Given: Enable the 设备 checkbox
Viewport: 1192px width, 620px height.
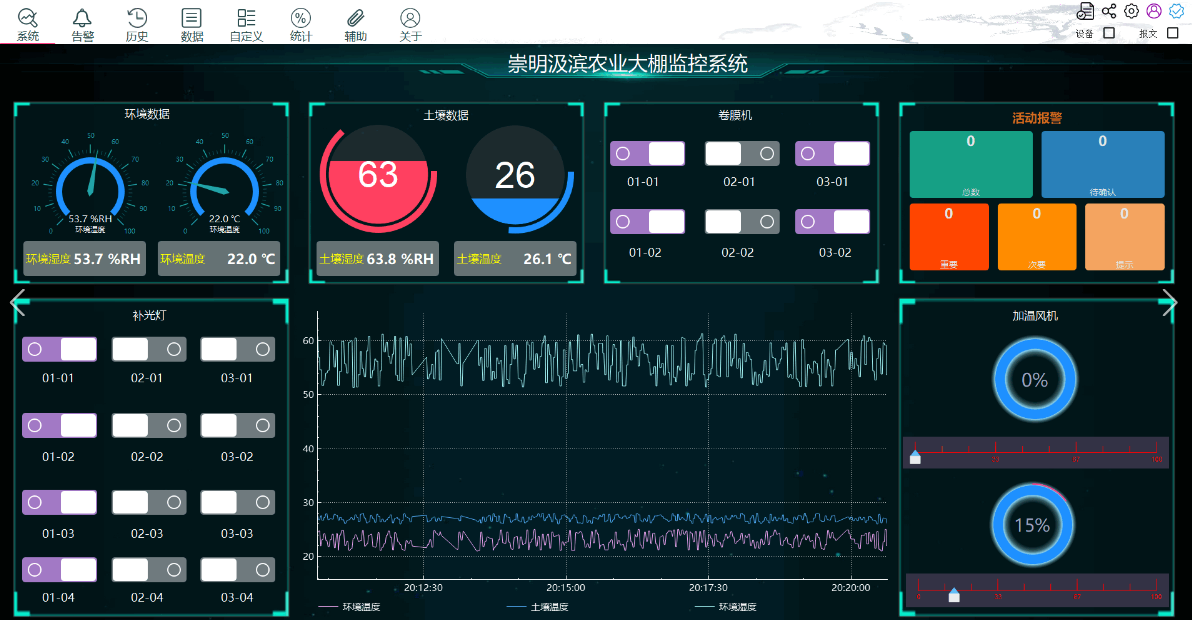Looking at the screenshot, I should 1109,33.
